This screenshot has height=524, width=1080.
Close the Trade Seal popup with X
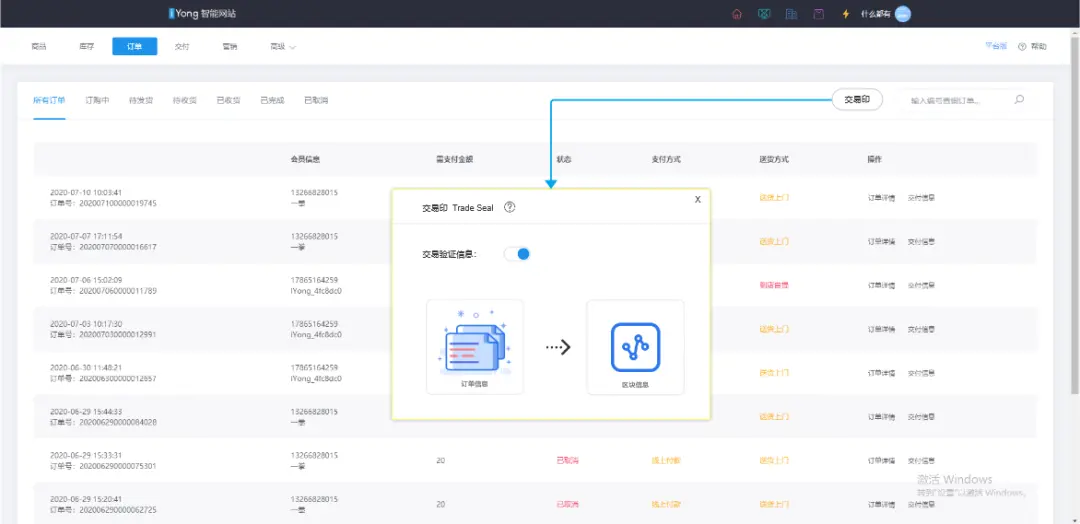click(x=697, y=199)
